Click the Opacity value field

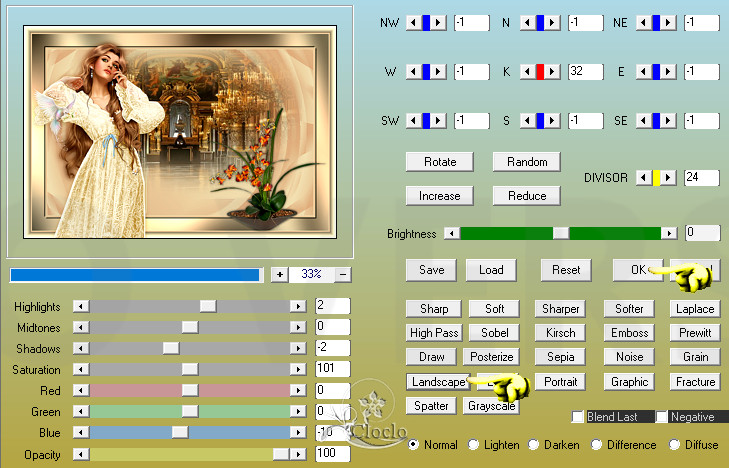(332, 453)
